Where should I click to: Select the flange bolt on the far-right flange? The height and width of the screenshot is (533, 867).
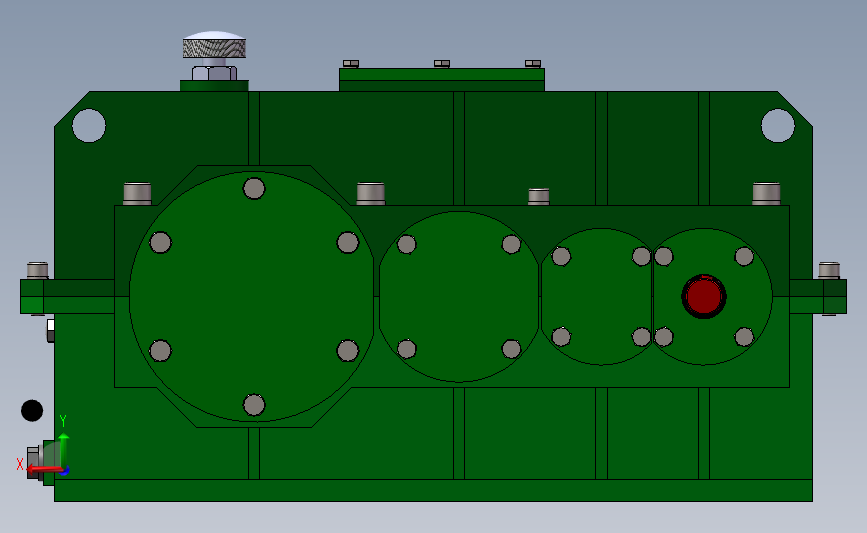(x=829, y=270)
